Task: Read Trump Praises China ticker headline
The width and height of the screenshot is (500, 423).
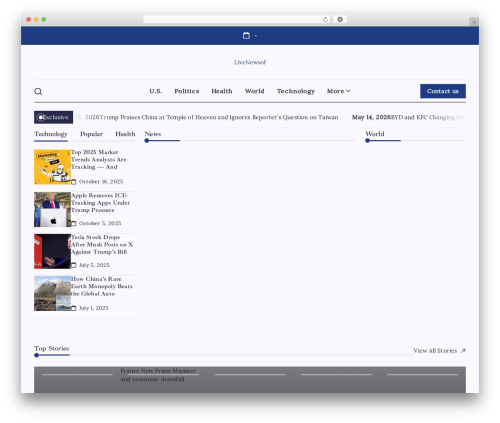Action: (x=219, y=117)
